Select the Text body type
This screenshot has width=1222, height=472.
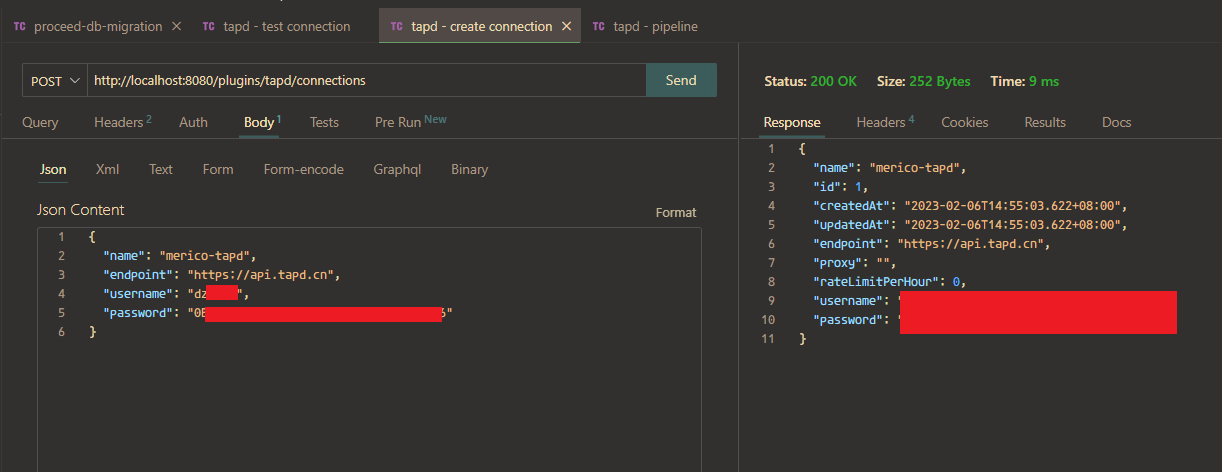point(161,169)
